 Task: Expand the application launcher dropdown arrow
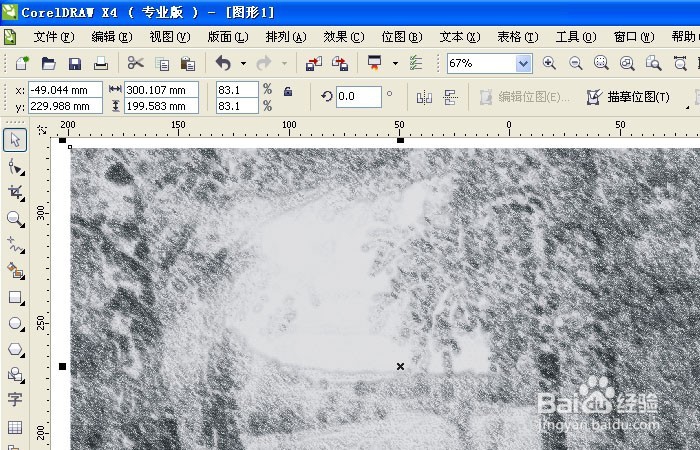395,63
